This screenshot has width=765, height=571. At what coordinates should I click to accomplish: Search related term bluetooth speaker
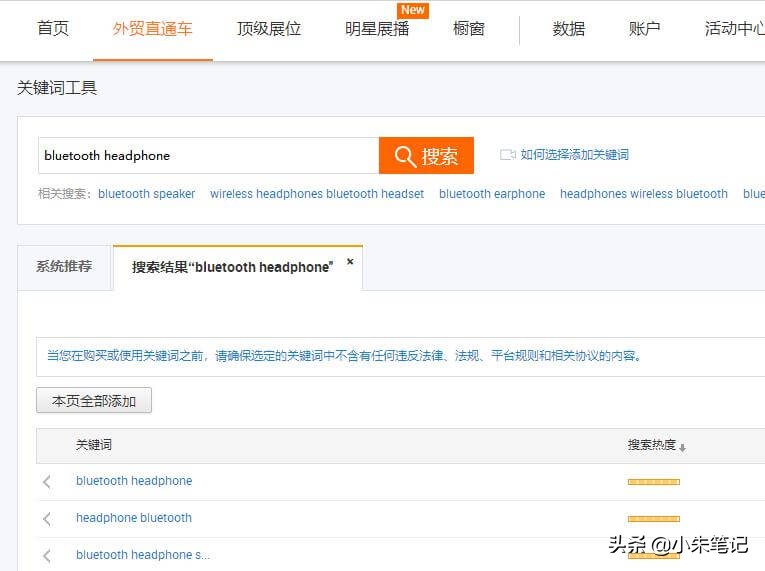click(x=146, y=194)
